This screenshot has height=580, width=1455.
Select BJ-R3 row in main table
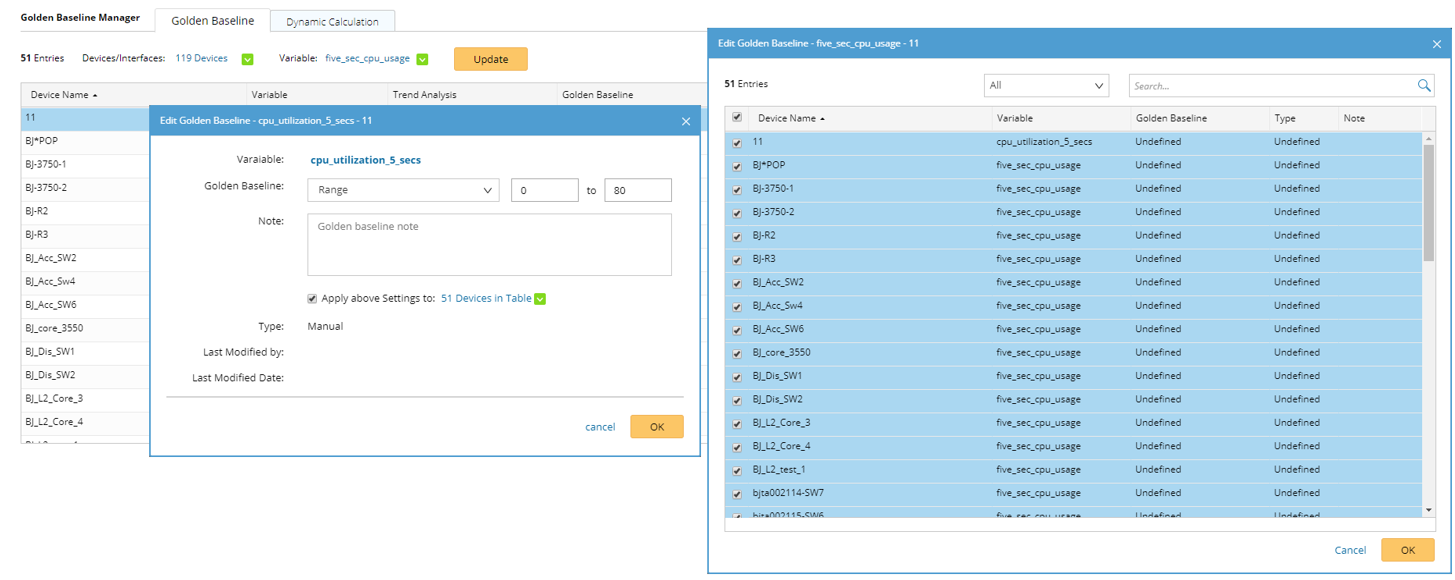[x=85, y=235]
